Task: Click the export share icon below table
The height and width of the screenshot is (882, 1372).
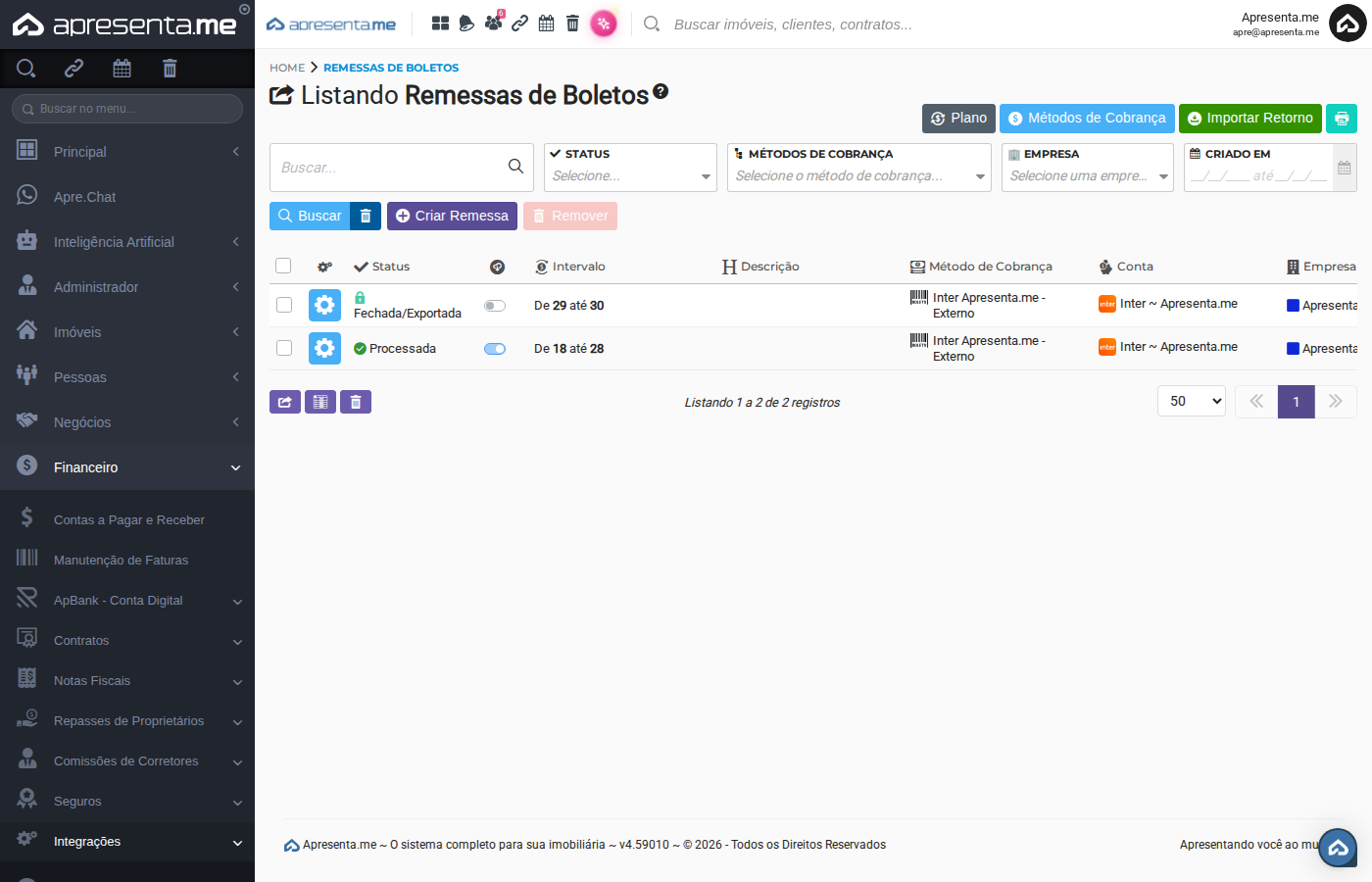Action: [x=285, y=402]
